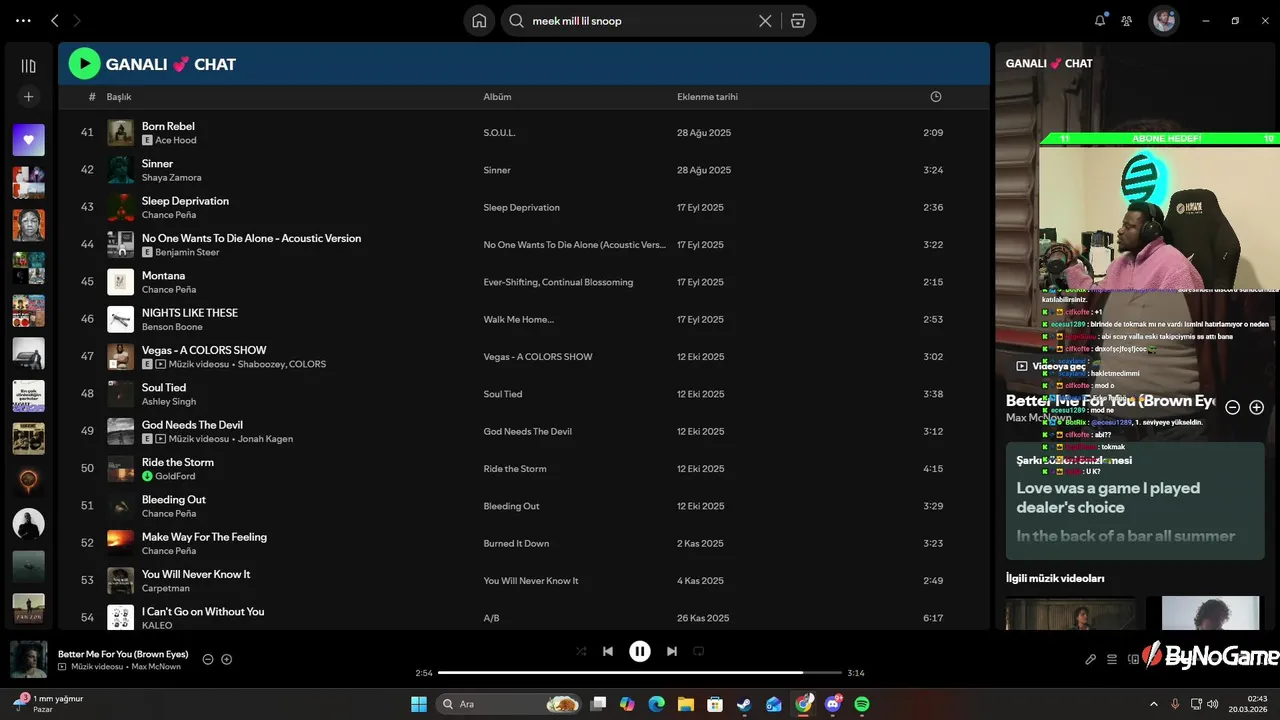Open the Spotify three-dots app menu
This screenshot has width=1280, height=720.
[23, 20]
